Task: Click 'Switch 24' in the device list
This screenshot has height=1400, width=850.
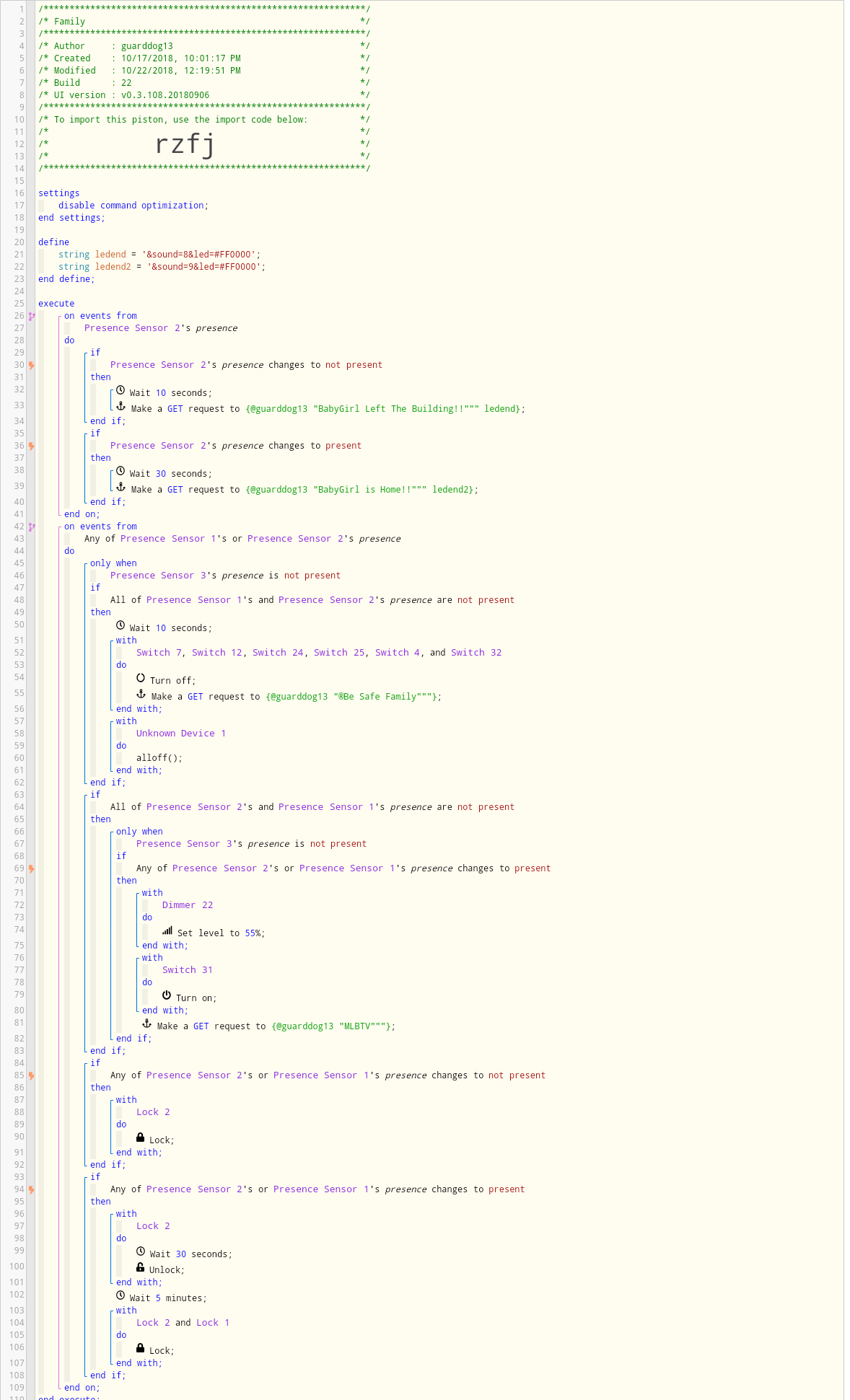Action: (278, 653)
